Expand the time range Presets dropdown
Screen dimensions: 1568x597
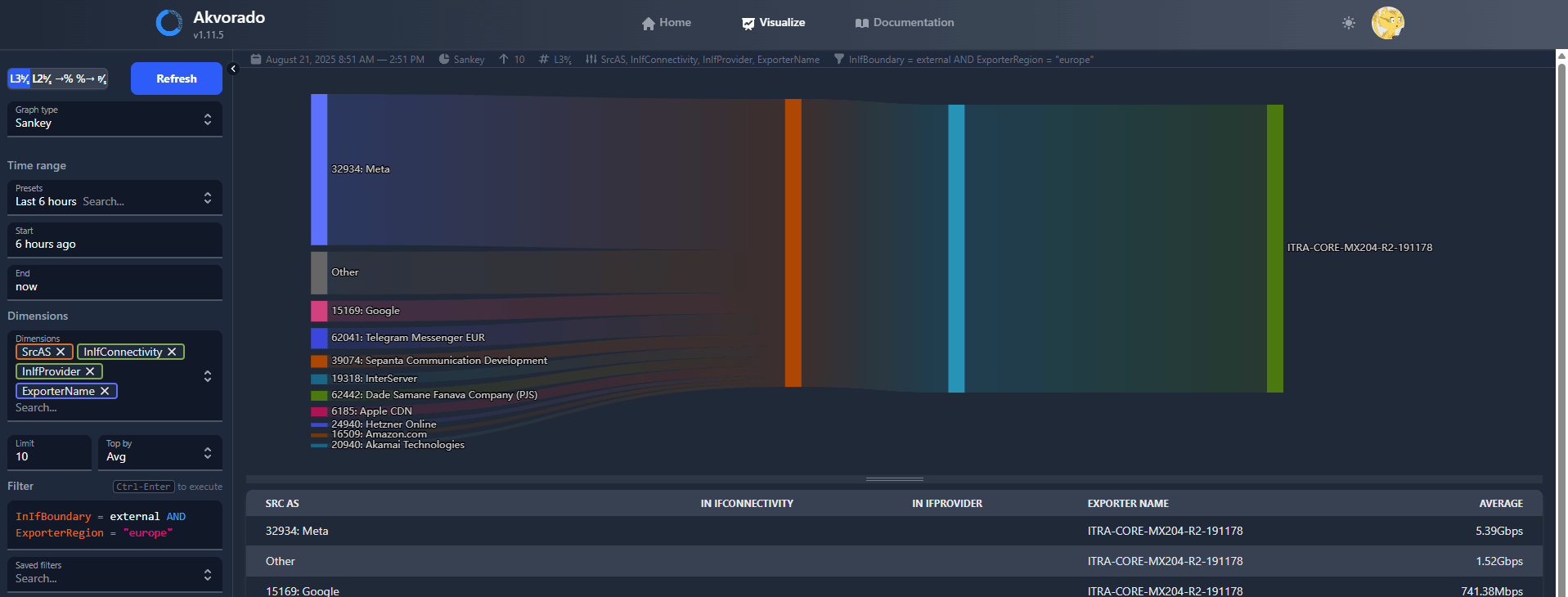point(115,198)
